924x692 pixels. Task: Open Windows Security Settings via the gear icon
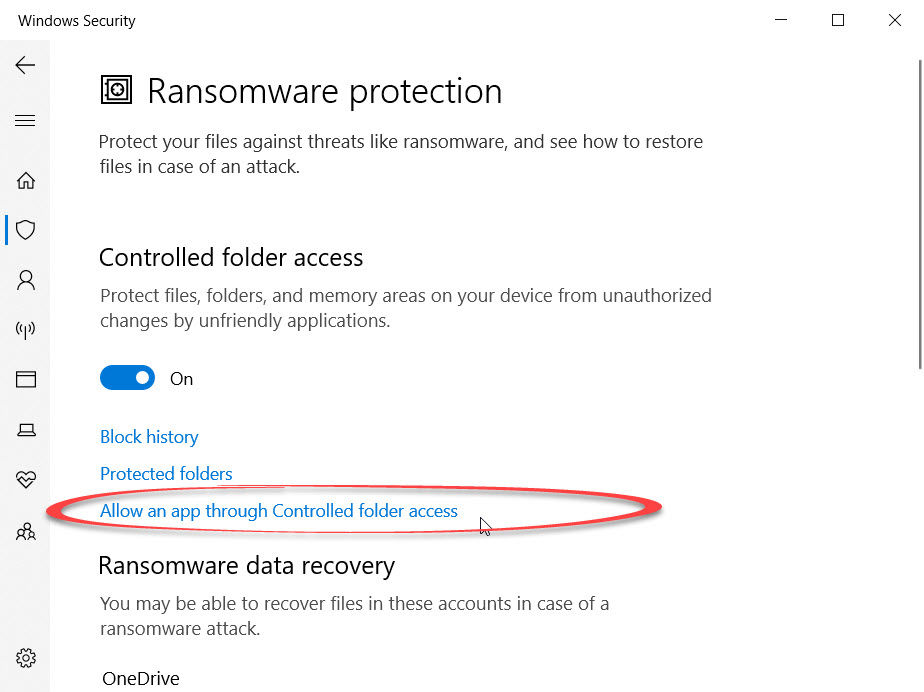pyautogui.click(x=25, y=658)
